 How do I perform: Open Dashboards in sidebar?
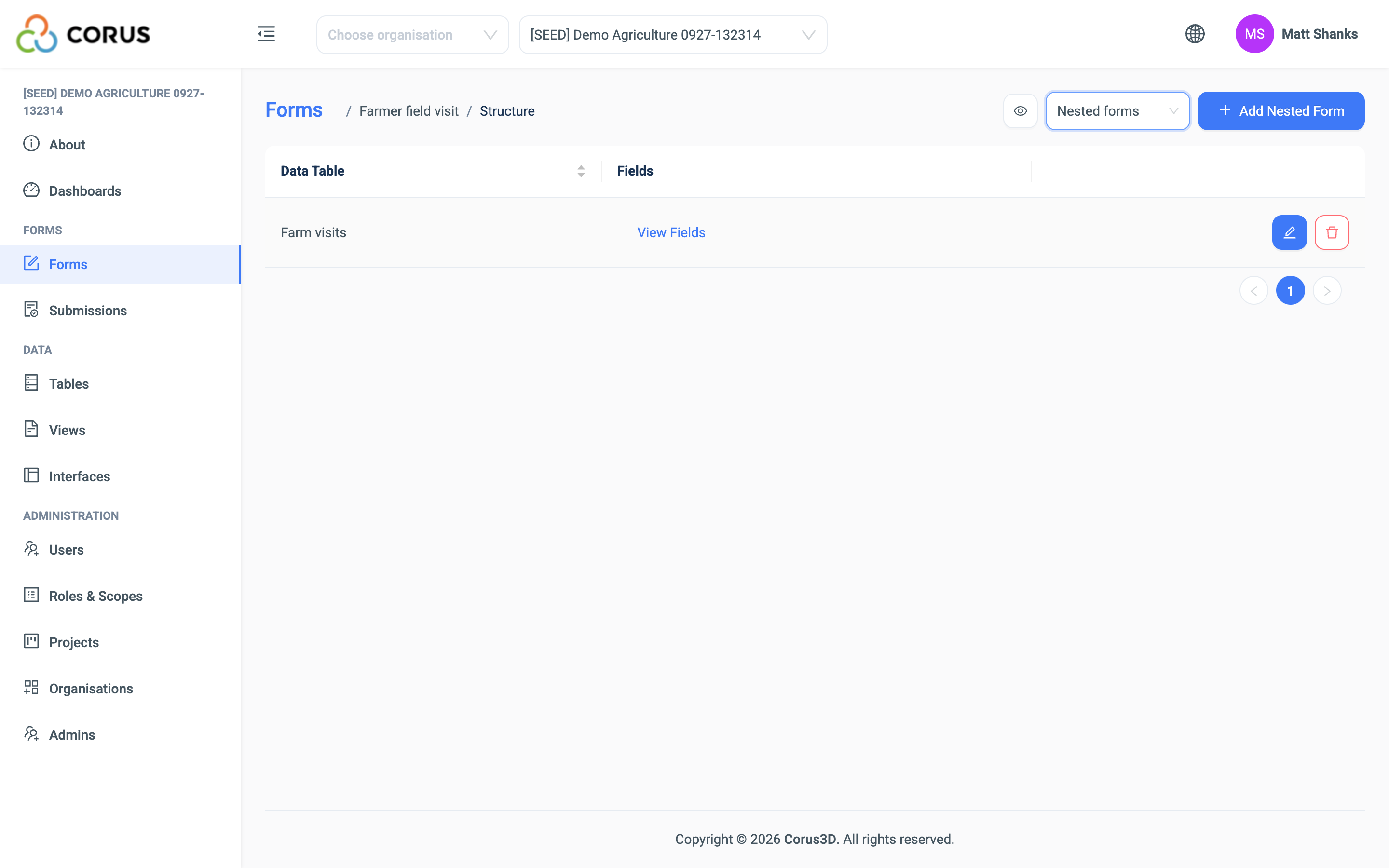(121, 191)
